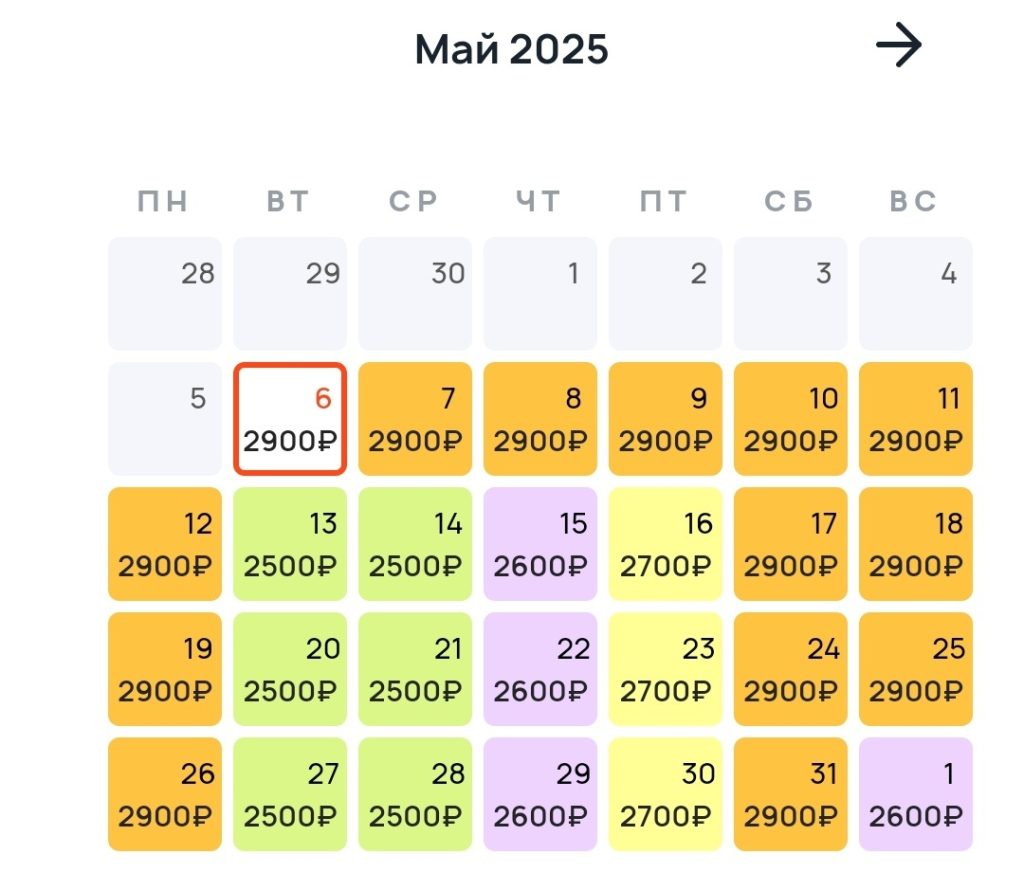Image resolution: width=1024 pixels, height=872 pixels.
Task: Pick June 1 for 2600₽
Action: click(915, 794)
